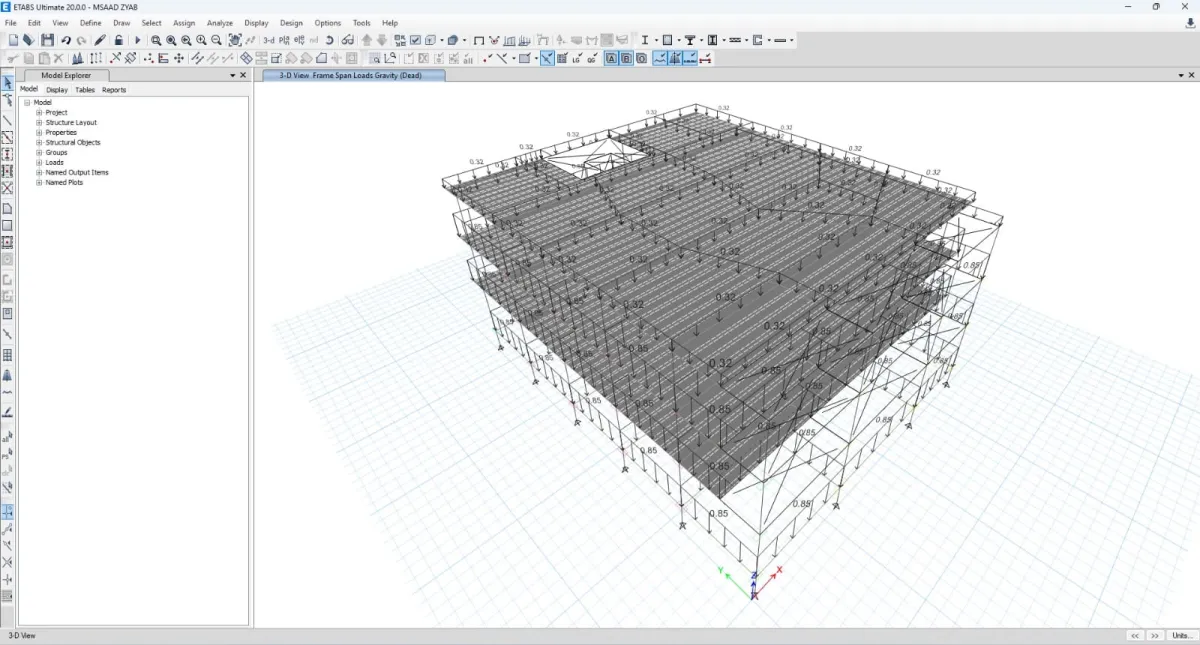Expand the Structure Layout node
The width and height of the screenshot is (1200, 645).
tap(39, 123)
